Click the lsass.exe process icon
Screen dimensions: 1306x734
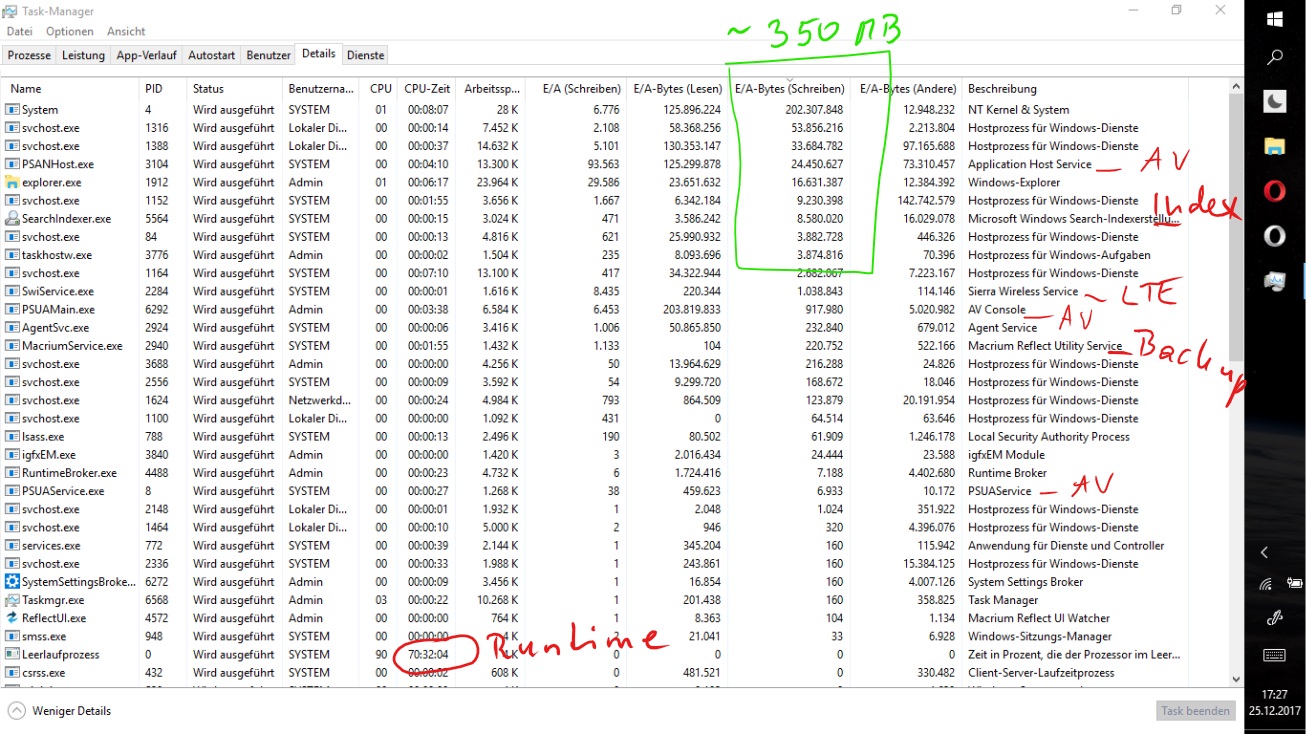(x=12, y=437)
